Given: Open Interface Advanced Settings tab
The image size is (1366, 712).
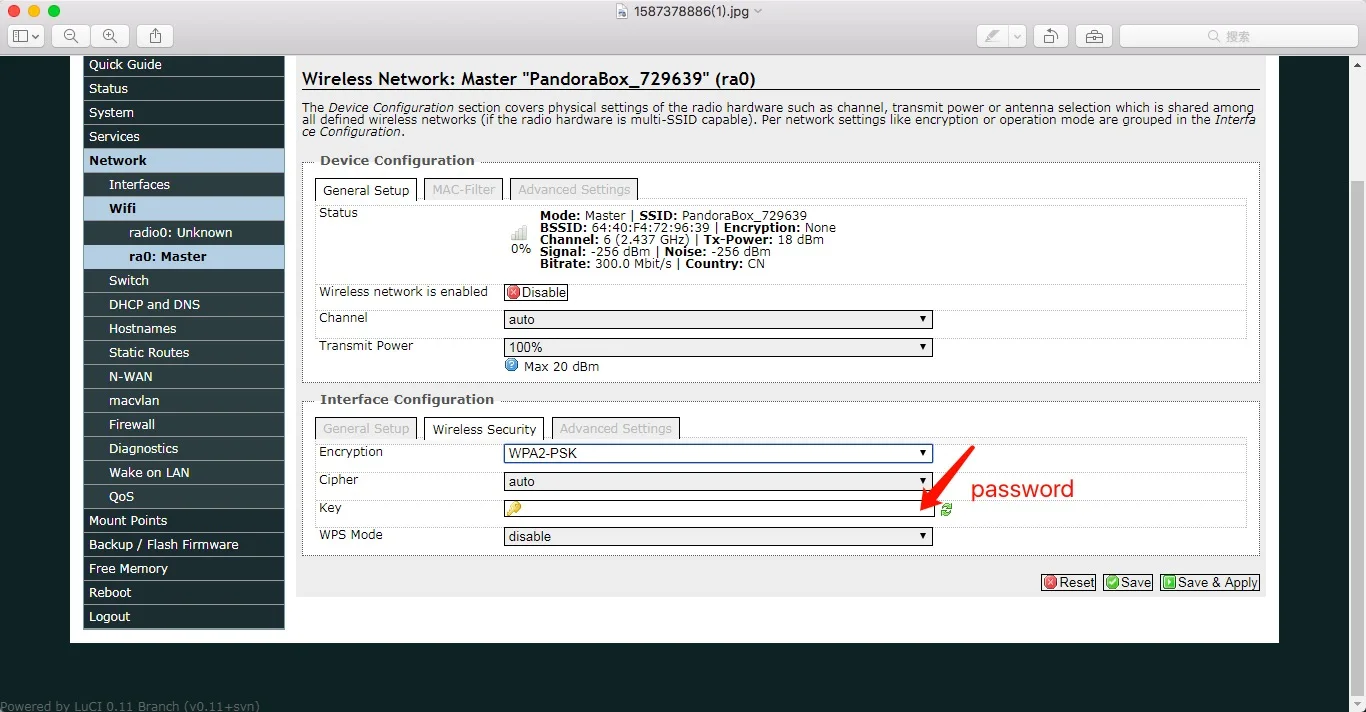Looking at the screenshot, I should click(616, 428).
